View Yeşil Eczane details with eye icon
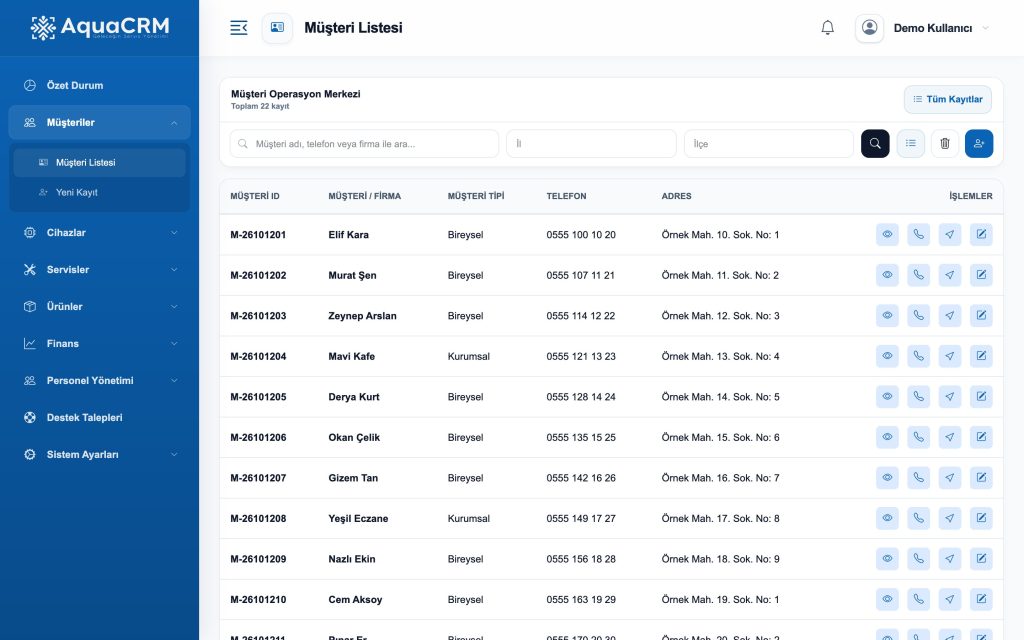Screen dimensions: 1024x640 [x=887, y=518]
